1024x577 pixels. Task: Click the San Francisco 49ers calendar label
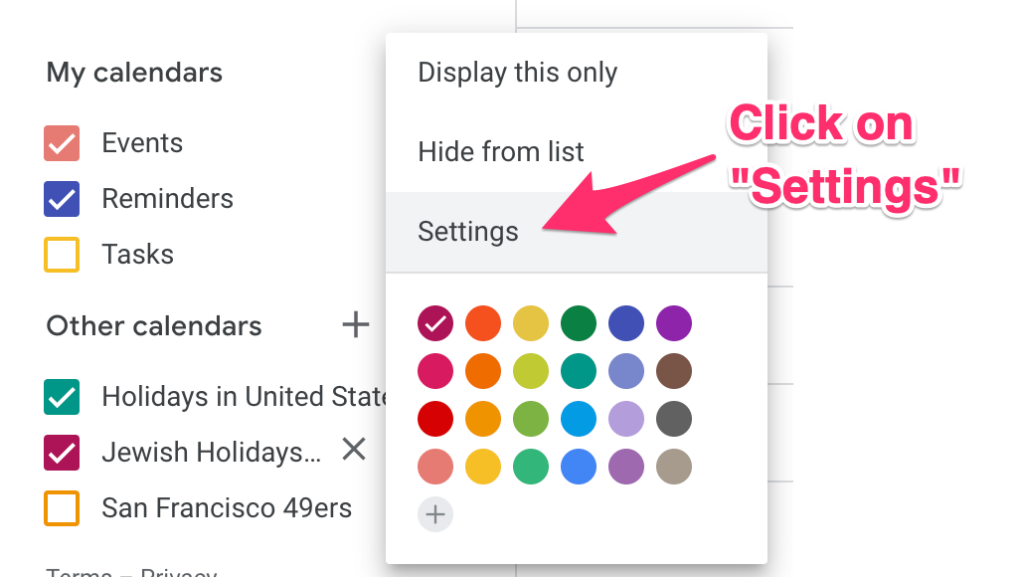(226, 508)
